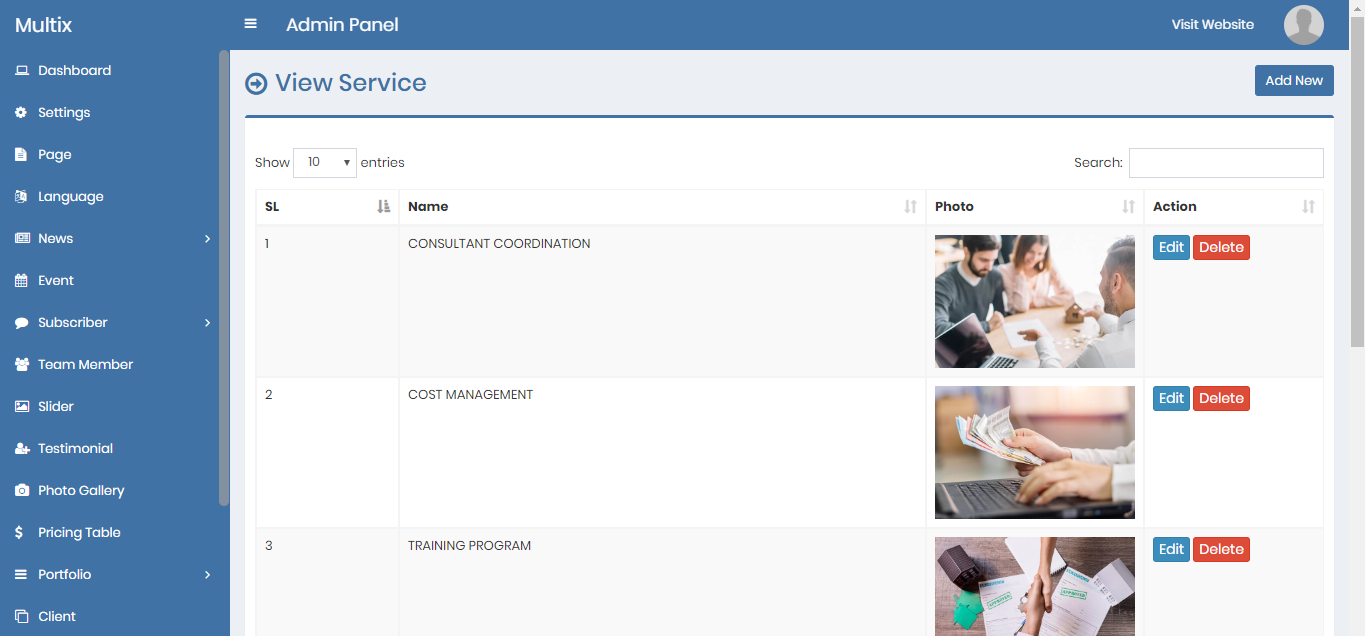Click the Team Member people icon
1365x636 pixels.
click(21, 365)
